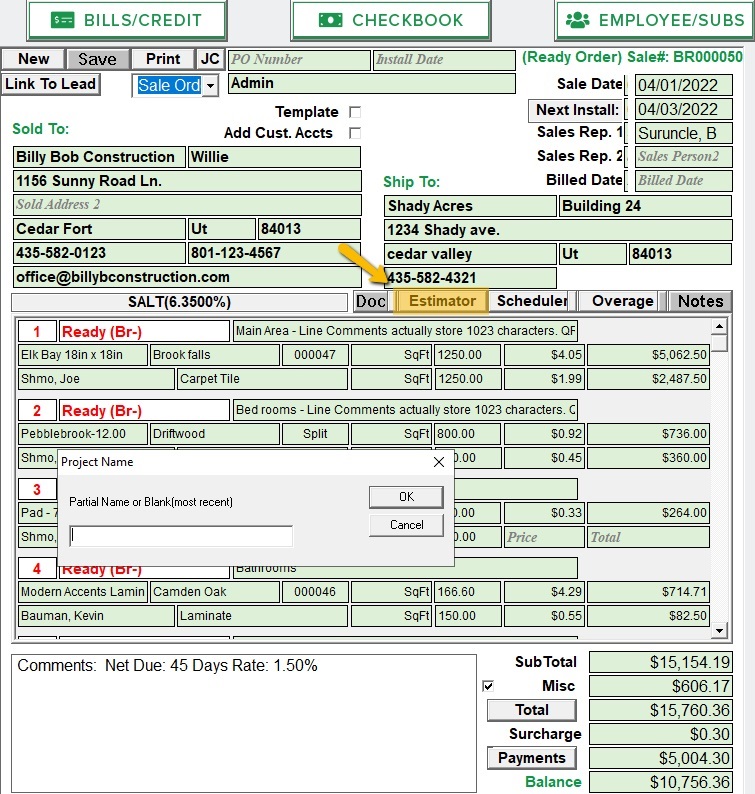Viewport: 755px width, 794px height.
Task: Click the Driftwood color cell
Action: [x=215, y=434]
